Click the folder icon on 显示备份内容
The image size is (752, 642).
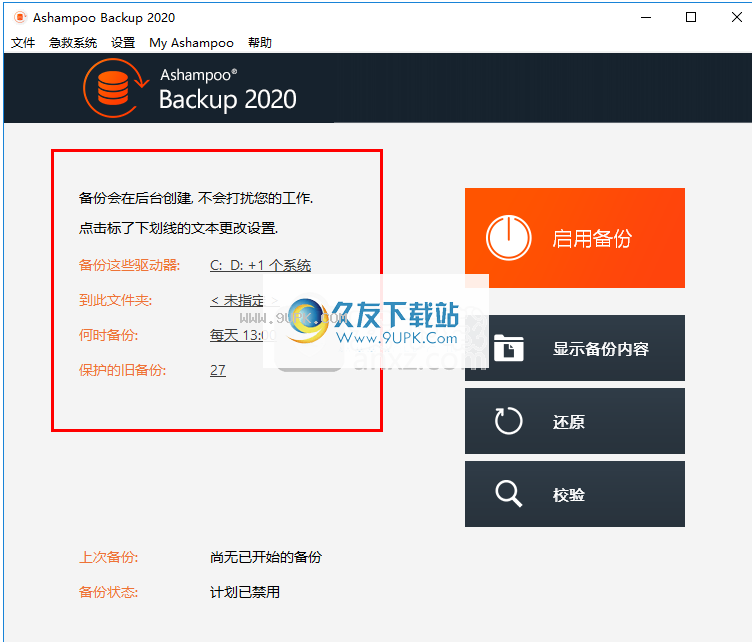[x=508, y=347]
